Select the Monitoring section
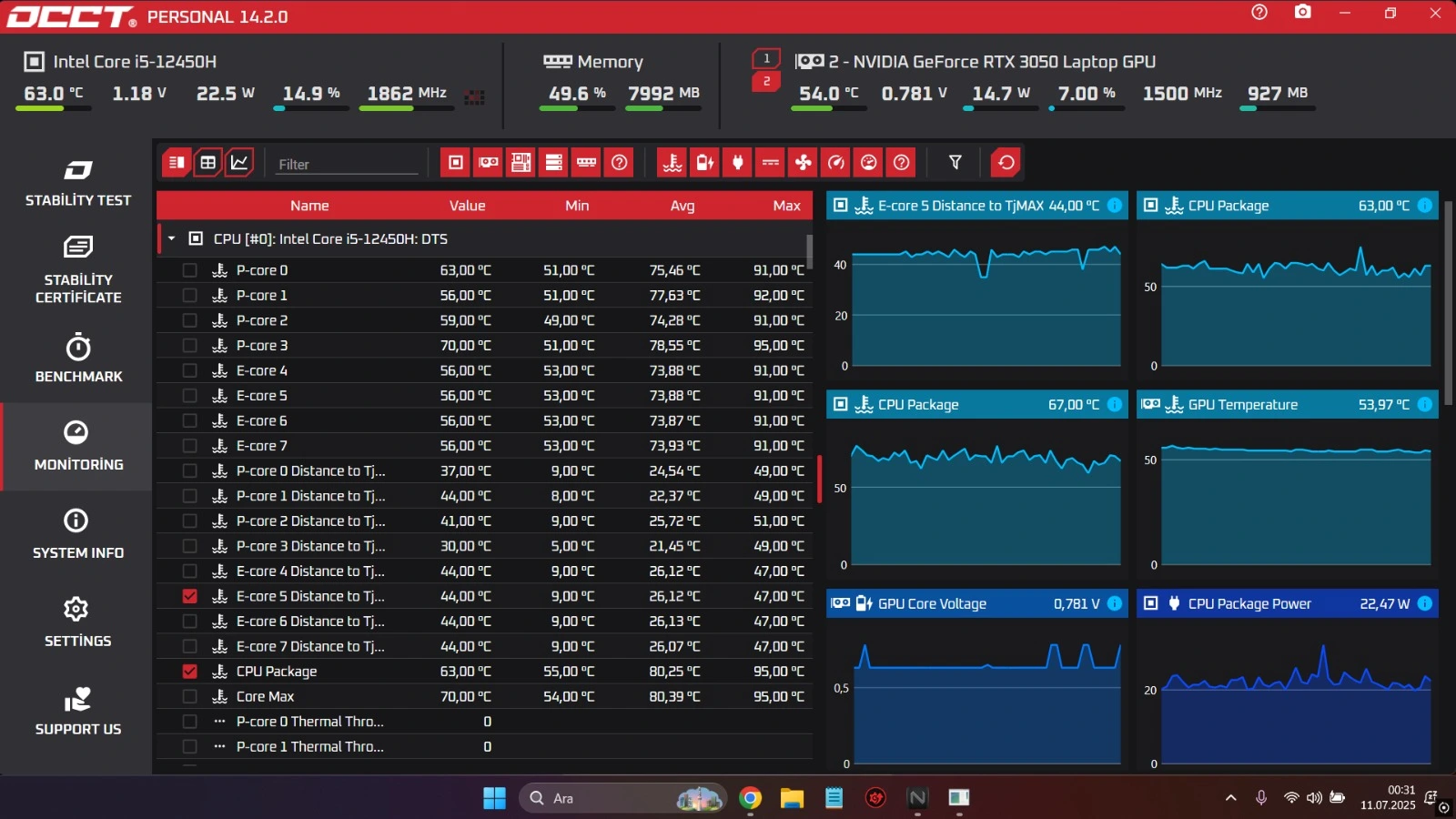The width and height of the screenshot is (1456, 819). pos(77,447)
